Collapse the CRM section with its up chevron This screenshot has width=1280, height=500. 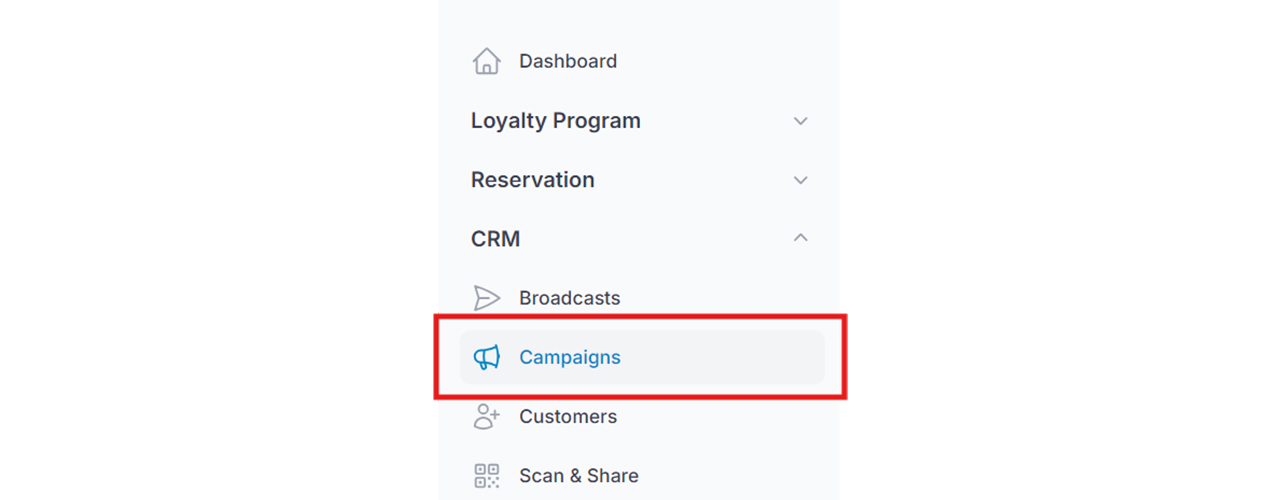(x=800, y=238)
